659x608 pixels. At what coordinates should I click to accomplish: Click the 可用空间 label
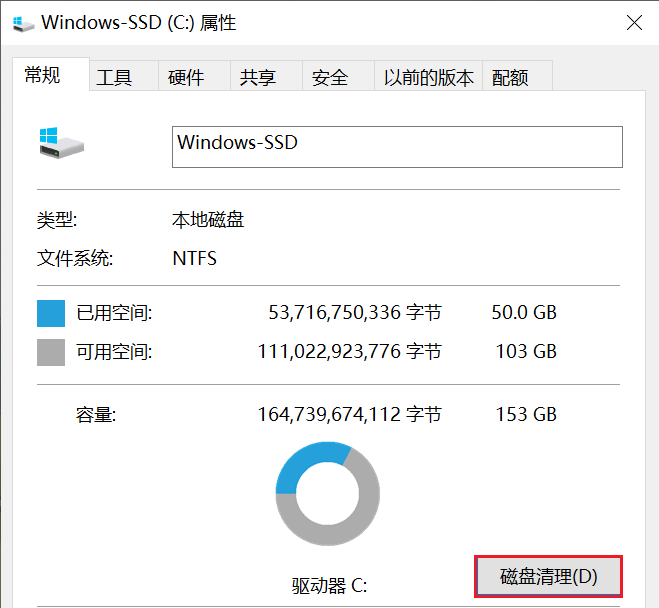(x=115, y=352)
